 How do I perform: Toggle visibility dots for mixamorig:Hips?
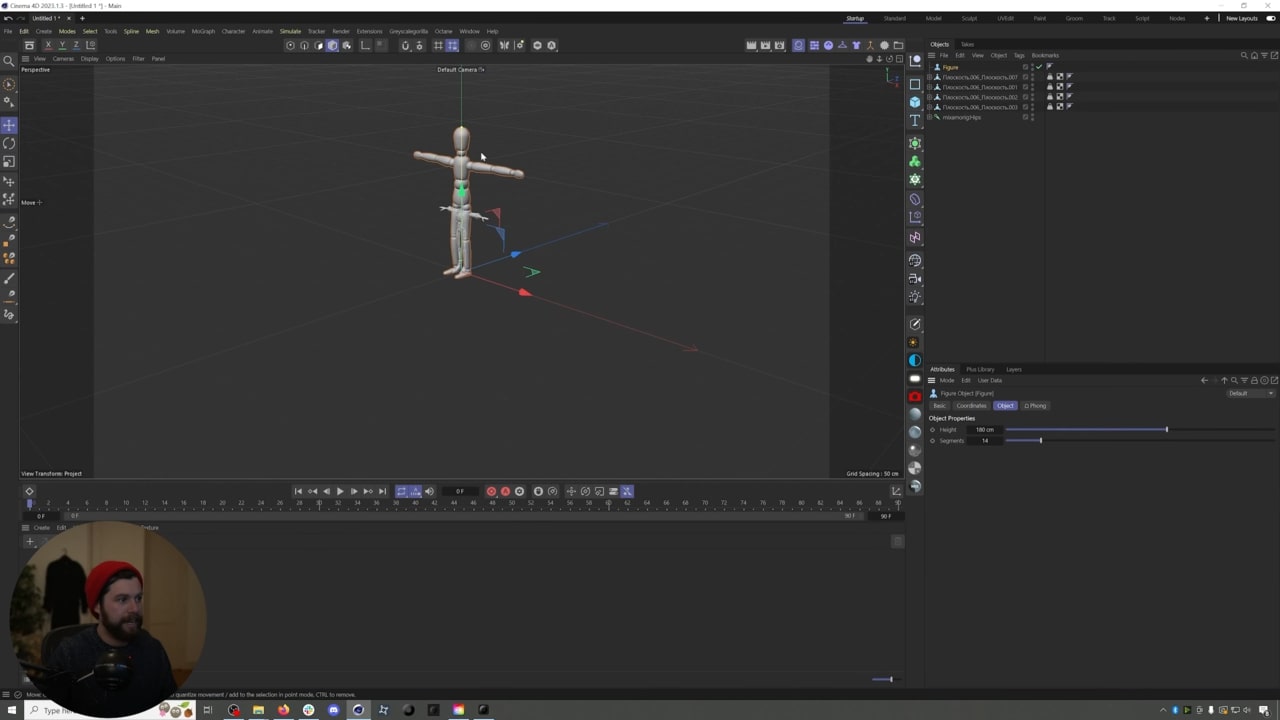tap(1032, 117)
